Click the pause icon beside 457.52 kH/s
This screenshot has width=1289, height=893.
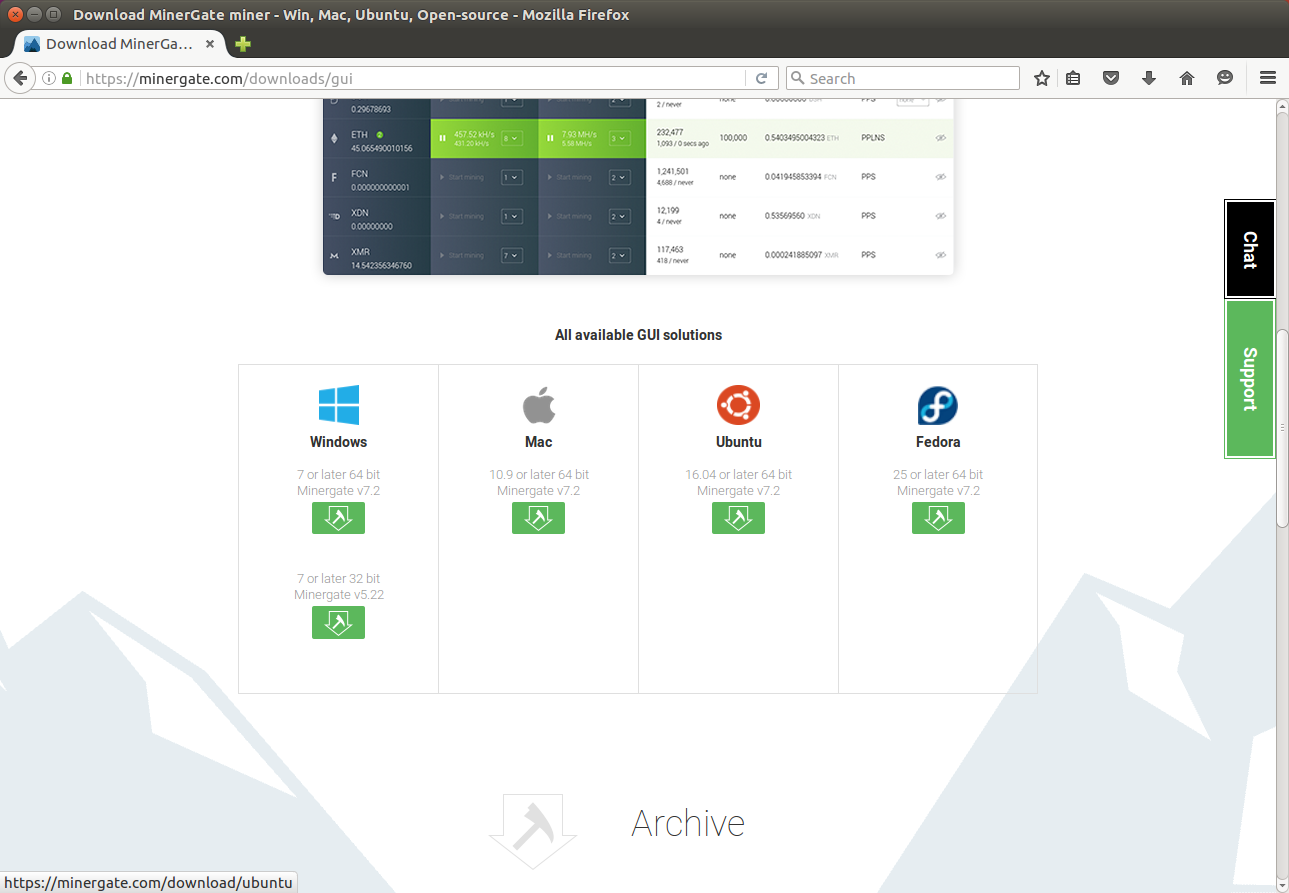click(442, 138)
